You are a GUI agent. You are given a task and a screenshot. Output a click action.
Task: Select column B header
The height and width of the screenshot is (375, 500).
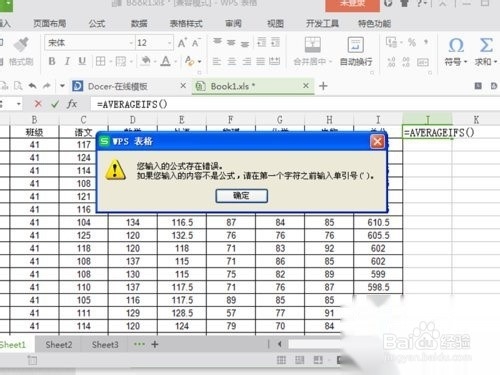34,119
